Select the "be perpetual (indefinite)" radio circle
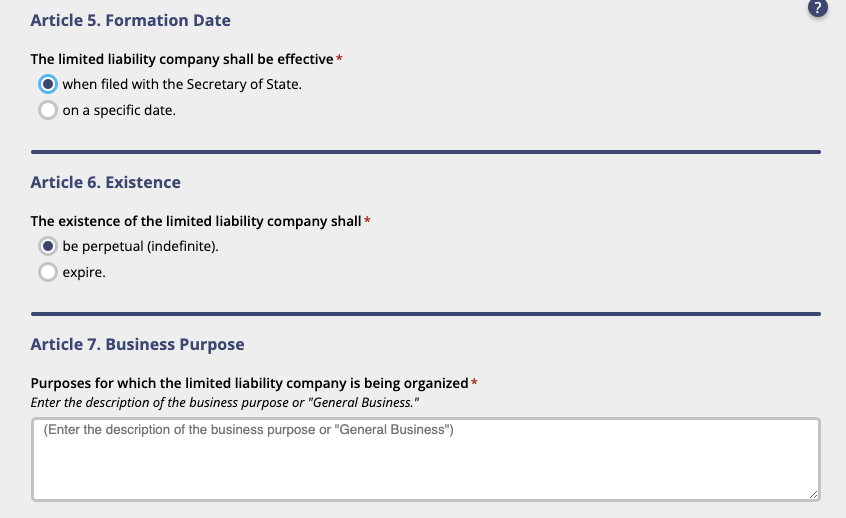 pos(48,246)
